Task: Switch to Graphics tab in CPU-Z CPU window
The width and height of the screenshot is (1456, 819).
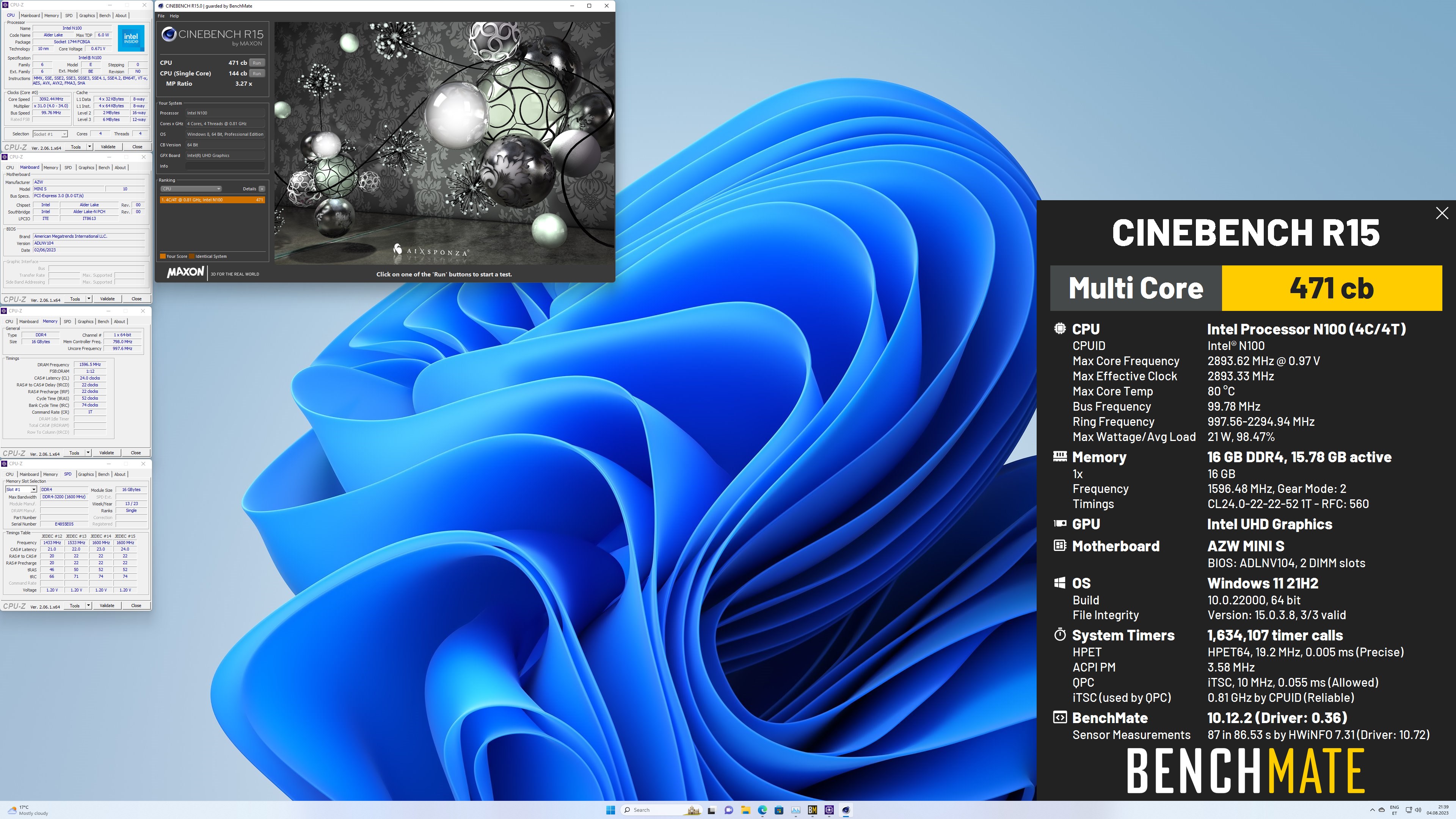Action: tap(87, 15)
